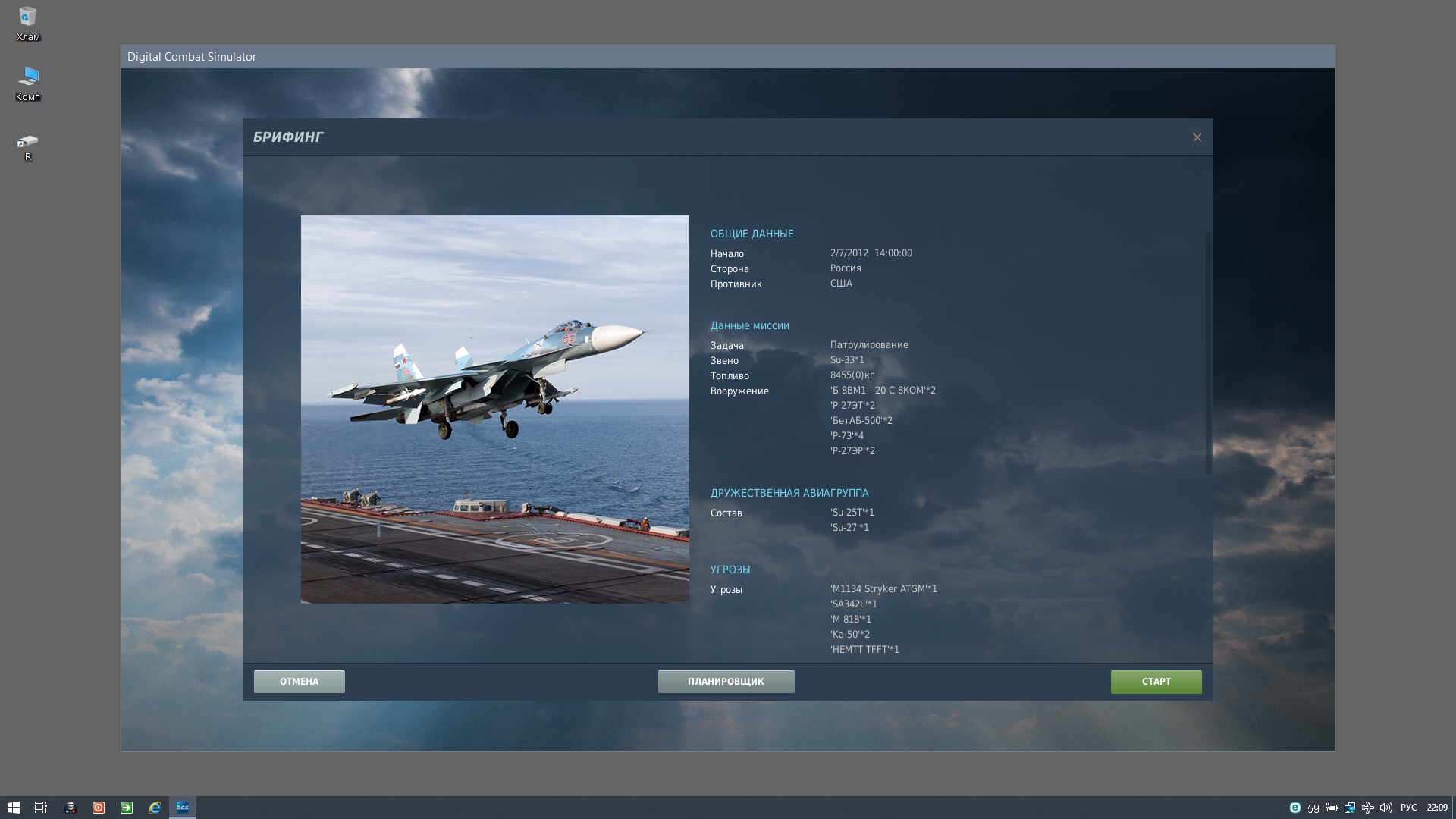The image size is (1456, 819).
Task: Select the R drive desktop shortcut
Action: (x=28, y=147)
